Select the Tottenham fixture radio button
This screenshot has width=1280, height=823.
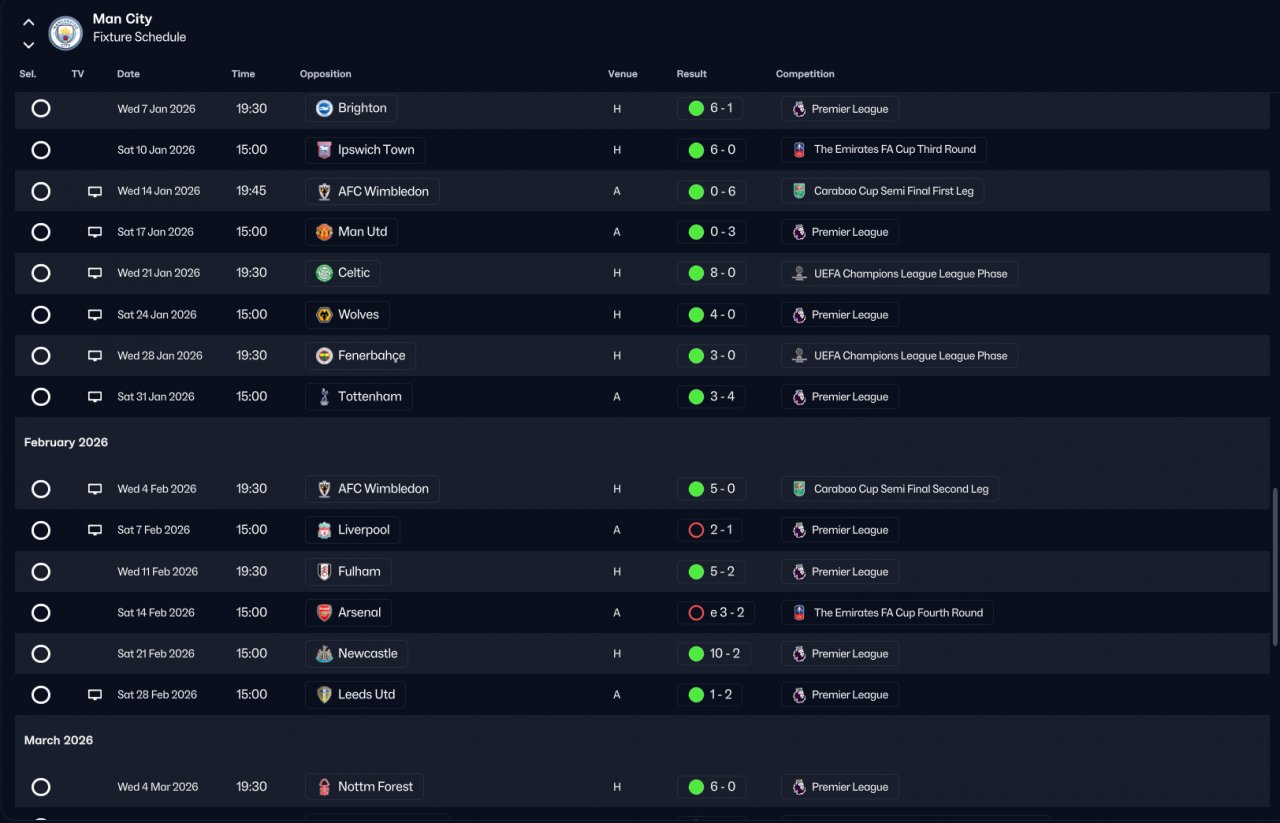41,397
